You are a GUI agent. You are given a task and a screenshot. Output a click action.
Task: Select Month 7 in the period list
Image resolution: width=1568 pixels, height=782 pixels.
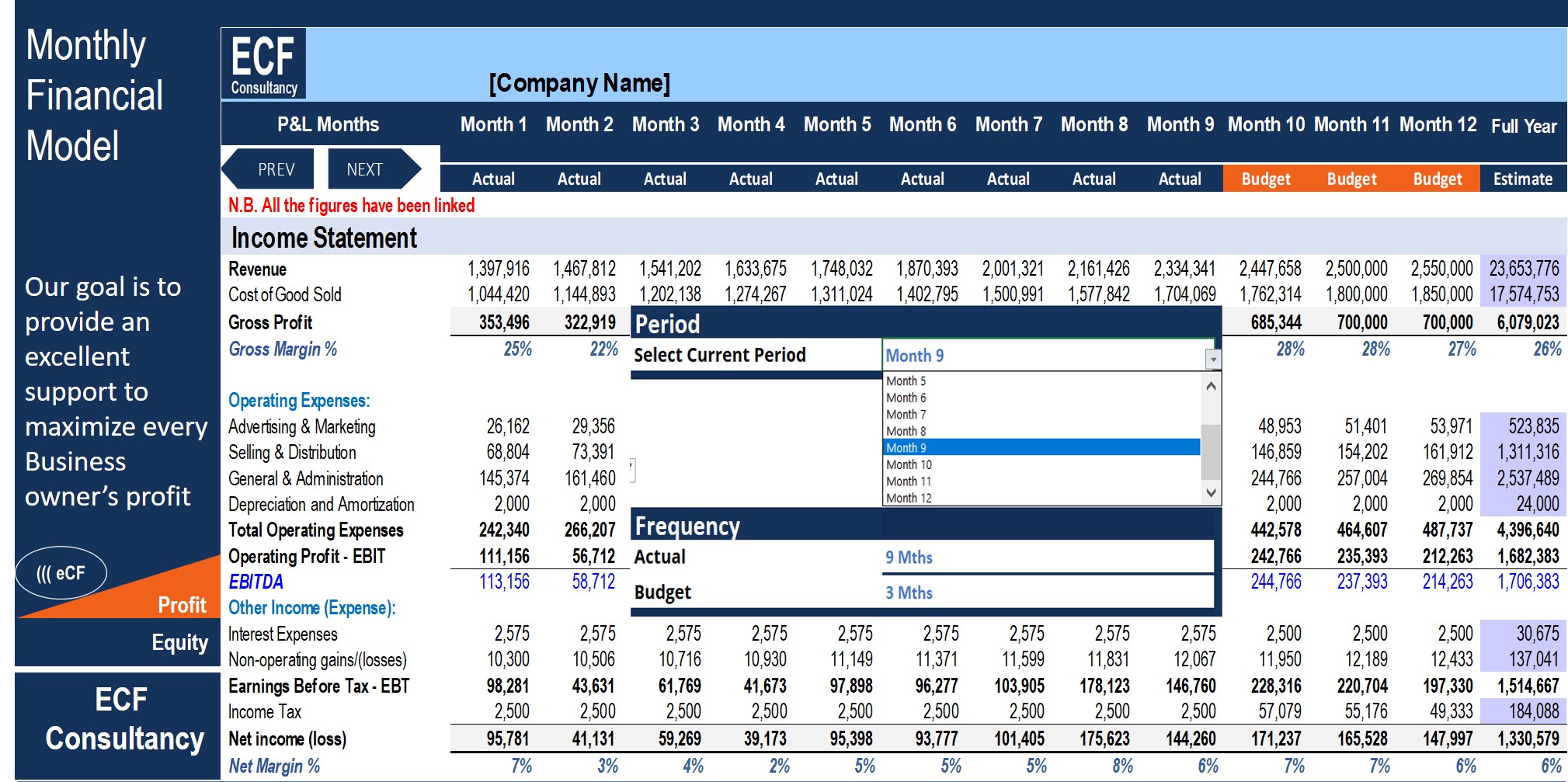click(x=906, y=415)
